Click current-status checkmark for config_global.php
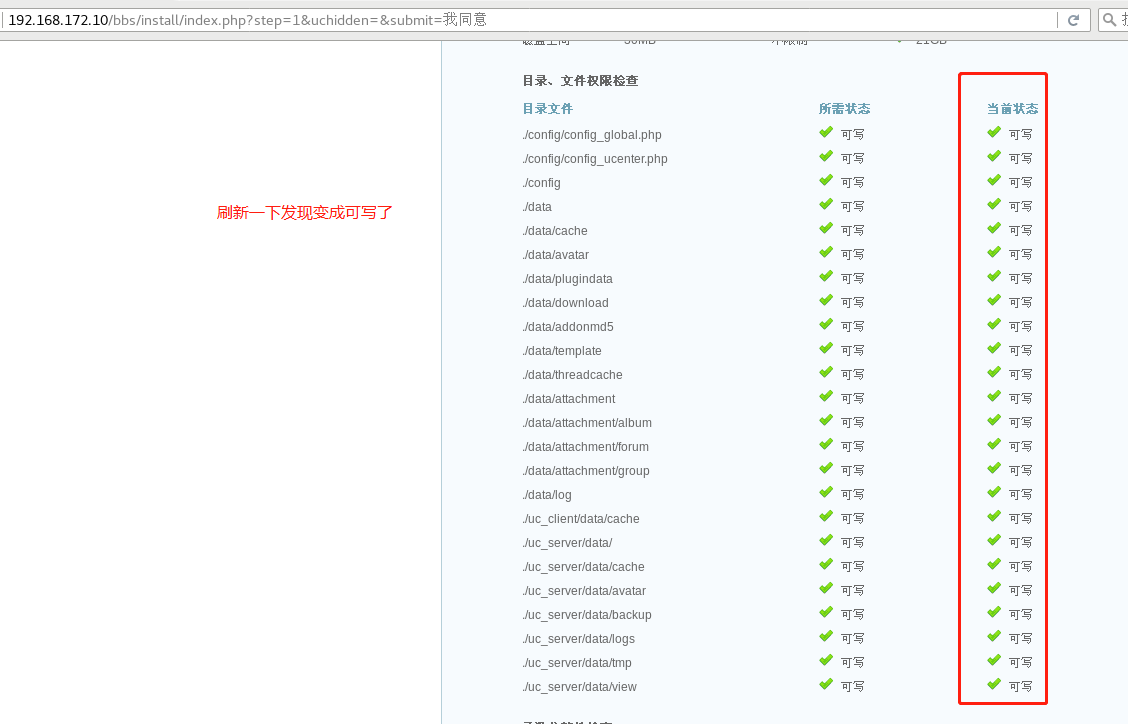Screen dimensions: 1128x724 click(x=994, y=132)
